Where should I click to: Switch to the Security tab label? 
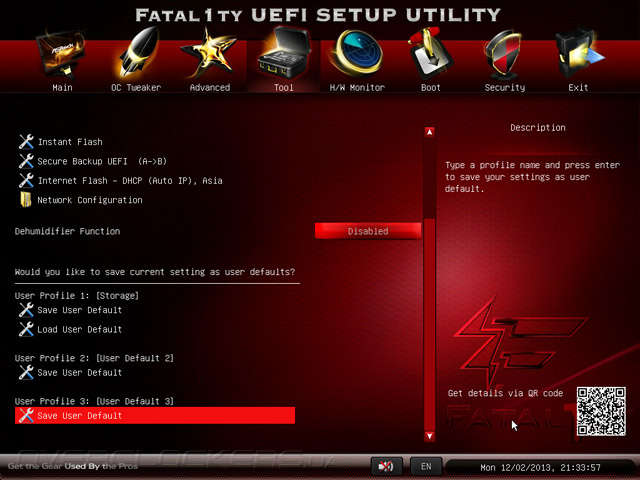coord(504,87)
